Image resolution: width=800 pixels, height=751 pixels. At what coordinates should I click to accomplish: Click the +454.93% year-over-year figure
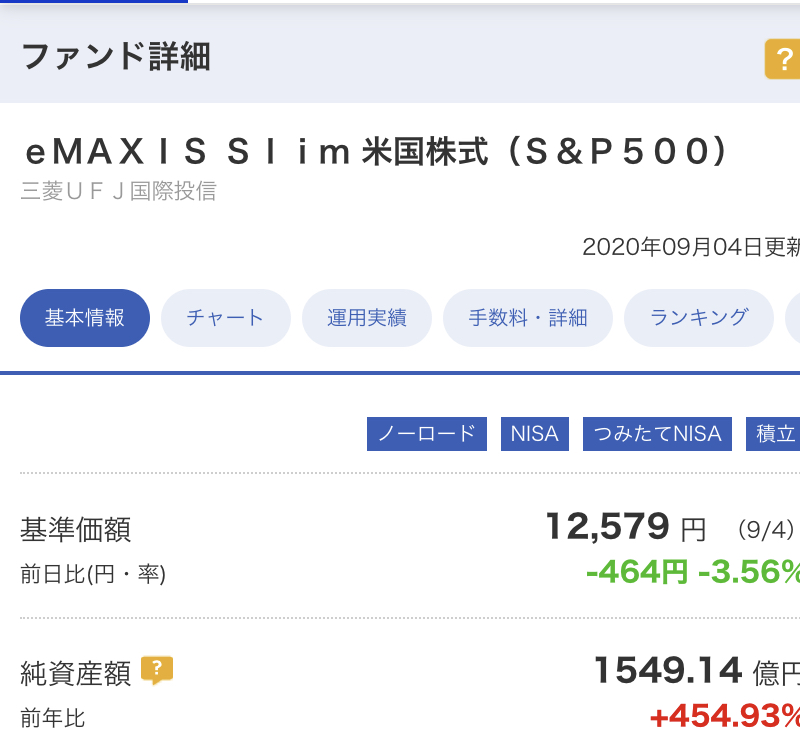(x=725, y=716)
